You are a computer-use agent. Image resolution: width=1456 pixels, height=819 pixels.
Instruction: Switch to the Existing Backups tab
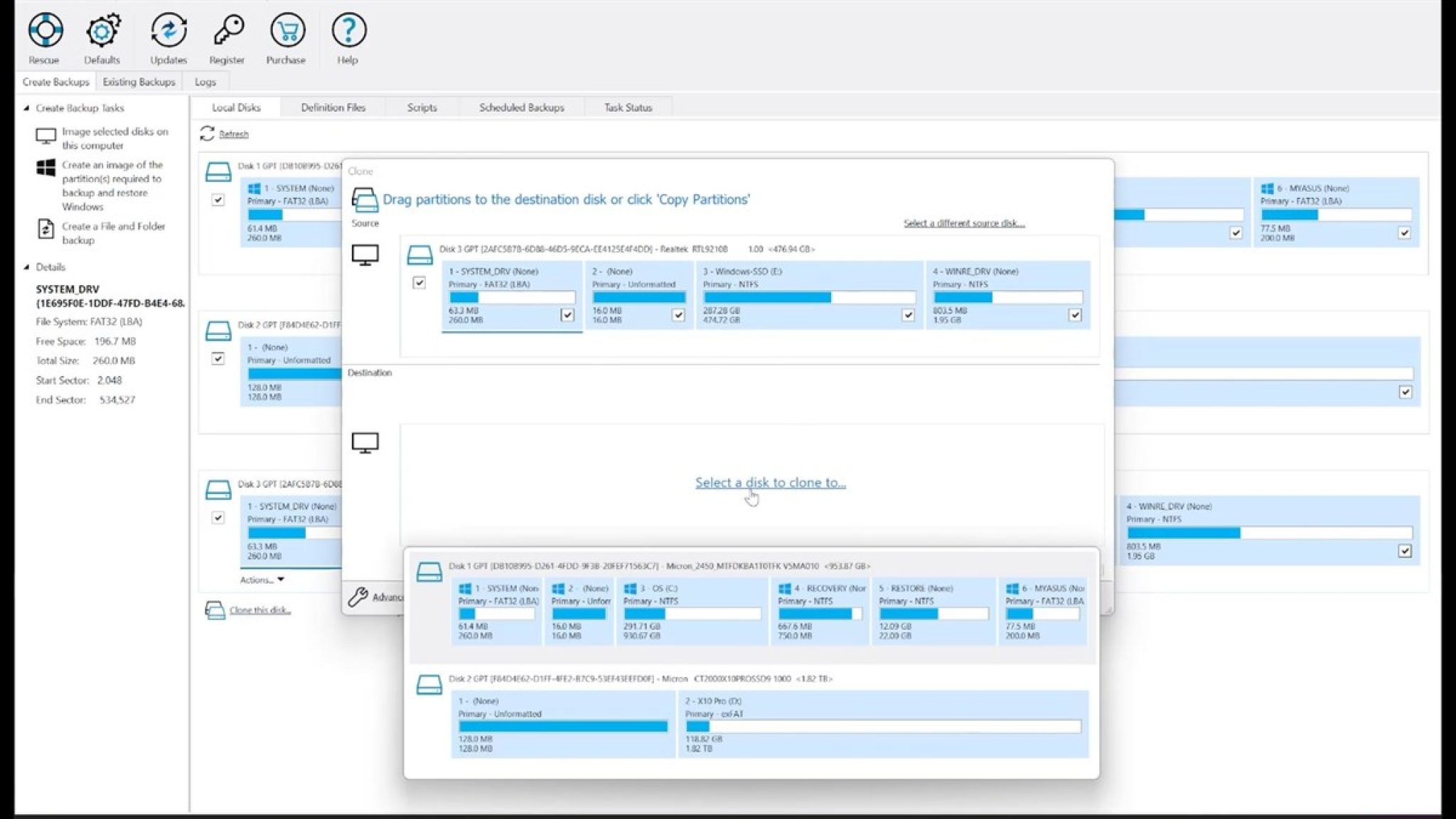click(139, 82)
